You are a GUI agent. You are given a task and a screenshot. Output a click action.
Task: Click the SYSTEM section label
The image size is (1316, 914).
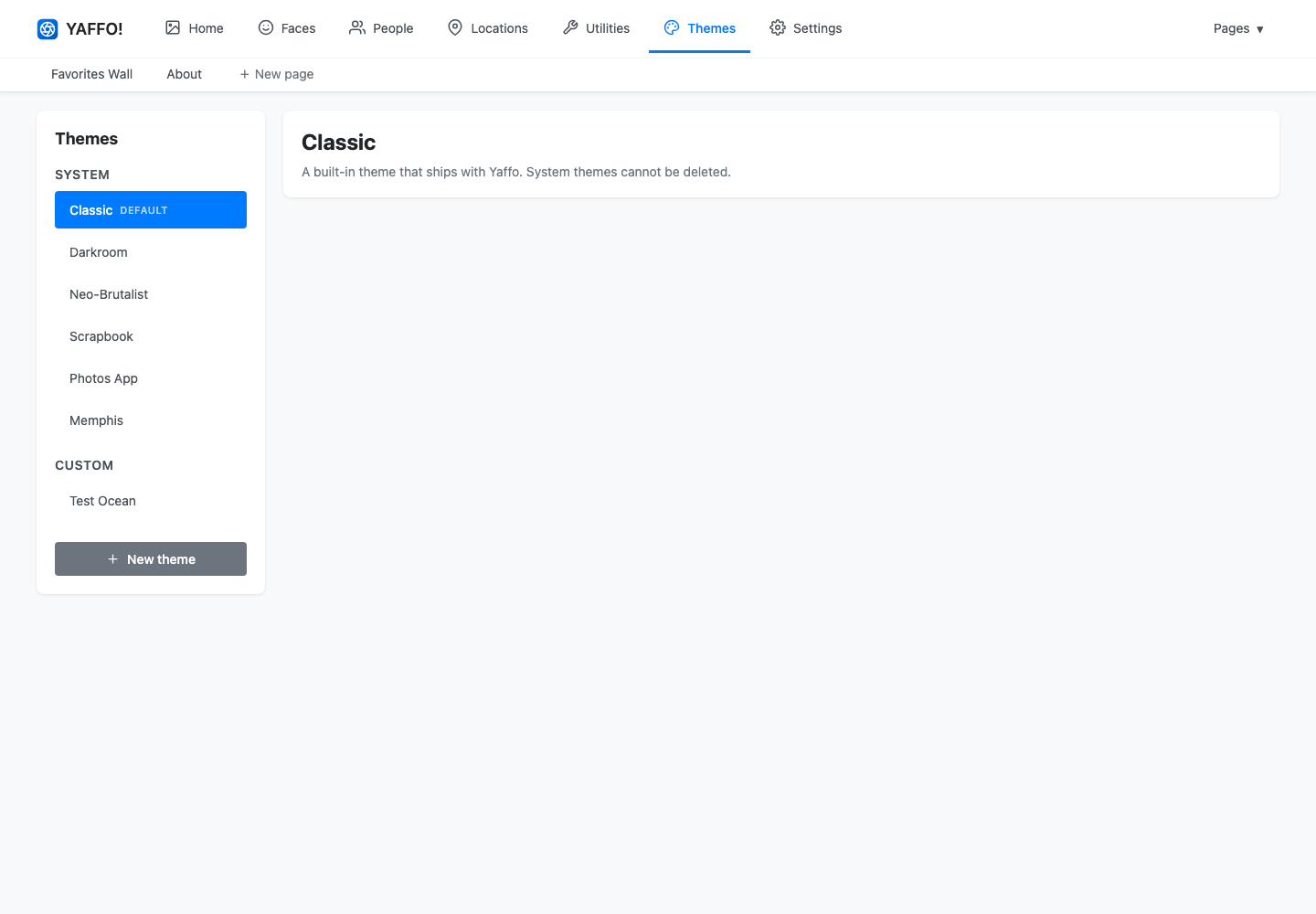click(82, 175)
